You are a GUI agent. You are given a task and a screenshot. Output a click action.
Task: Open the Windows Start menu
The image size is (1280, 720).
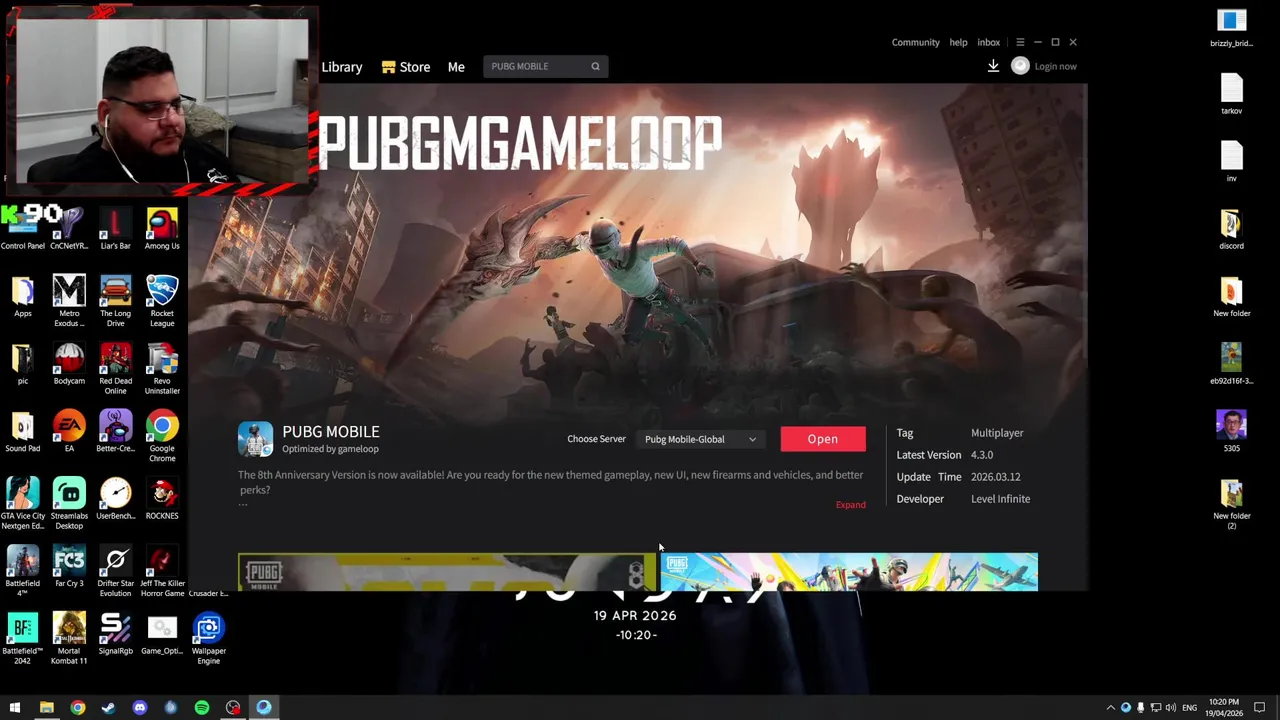(x=15, y=708)
